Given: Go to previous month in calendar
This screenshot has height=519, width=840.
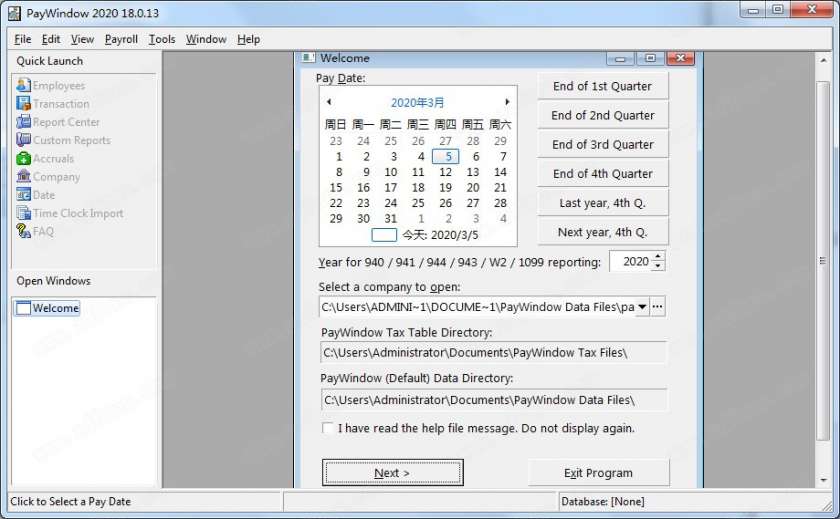Looking at the screenshot, I should 329,102.
